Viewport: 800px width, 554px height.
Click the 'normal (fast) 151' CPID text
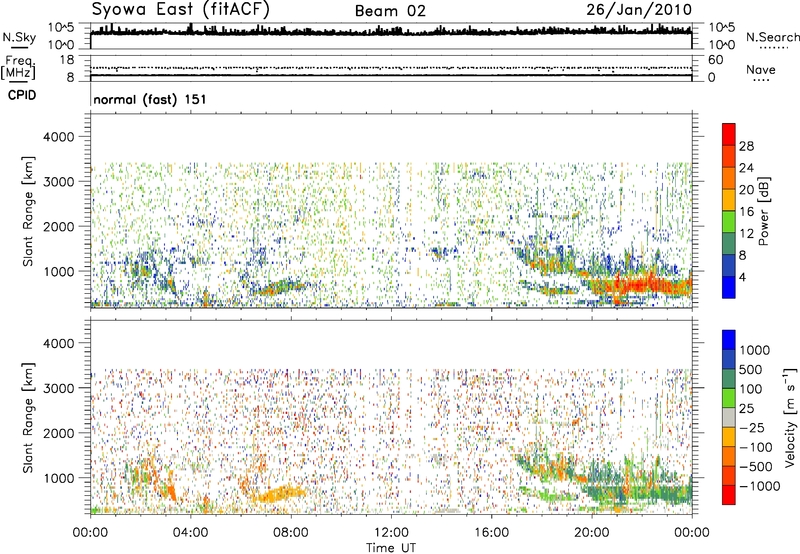pyautogui.click(x=149, y=99)
